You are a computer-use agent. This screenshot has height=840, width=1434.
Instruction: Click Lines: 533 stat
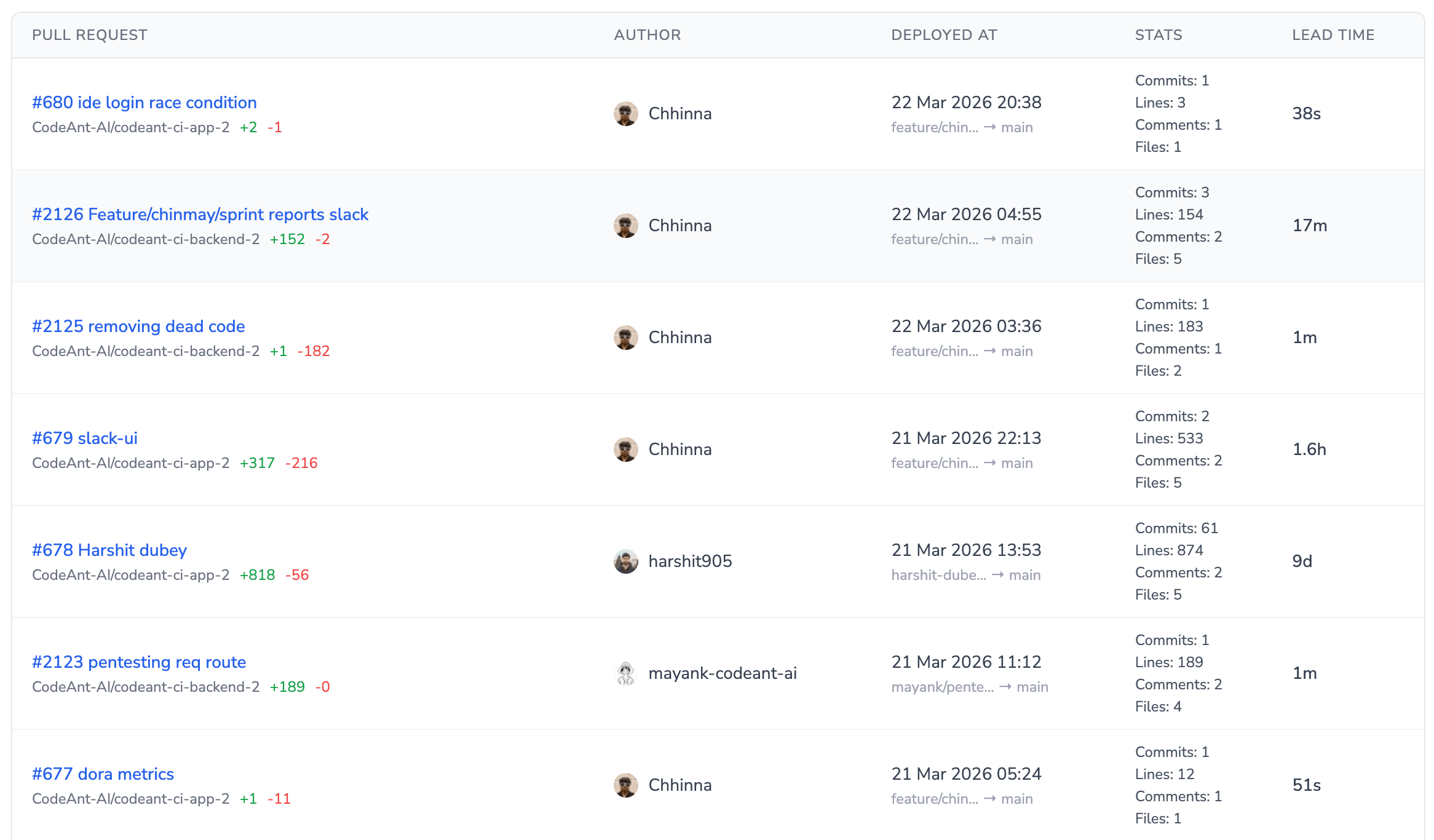click(1169, 438)
